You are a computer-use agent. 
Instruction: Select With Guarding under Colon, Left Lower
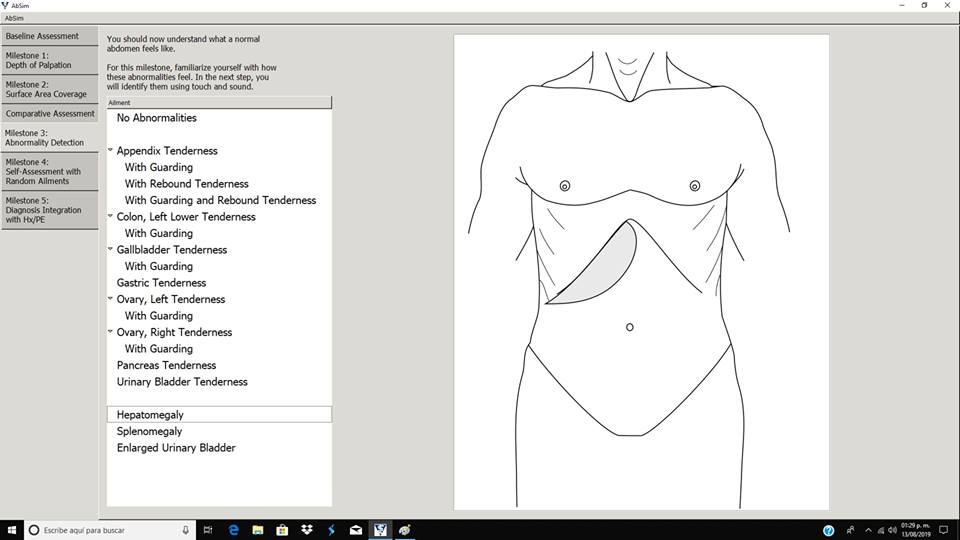(159, 233)
